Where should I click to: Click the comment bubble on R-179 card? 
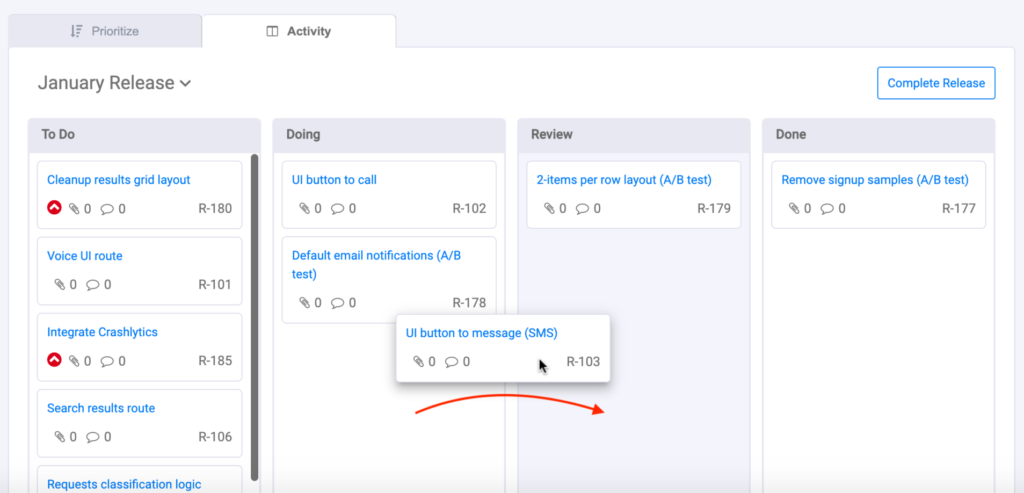(583, 209)
